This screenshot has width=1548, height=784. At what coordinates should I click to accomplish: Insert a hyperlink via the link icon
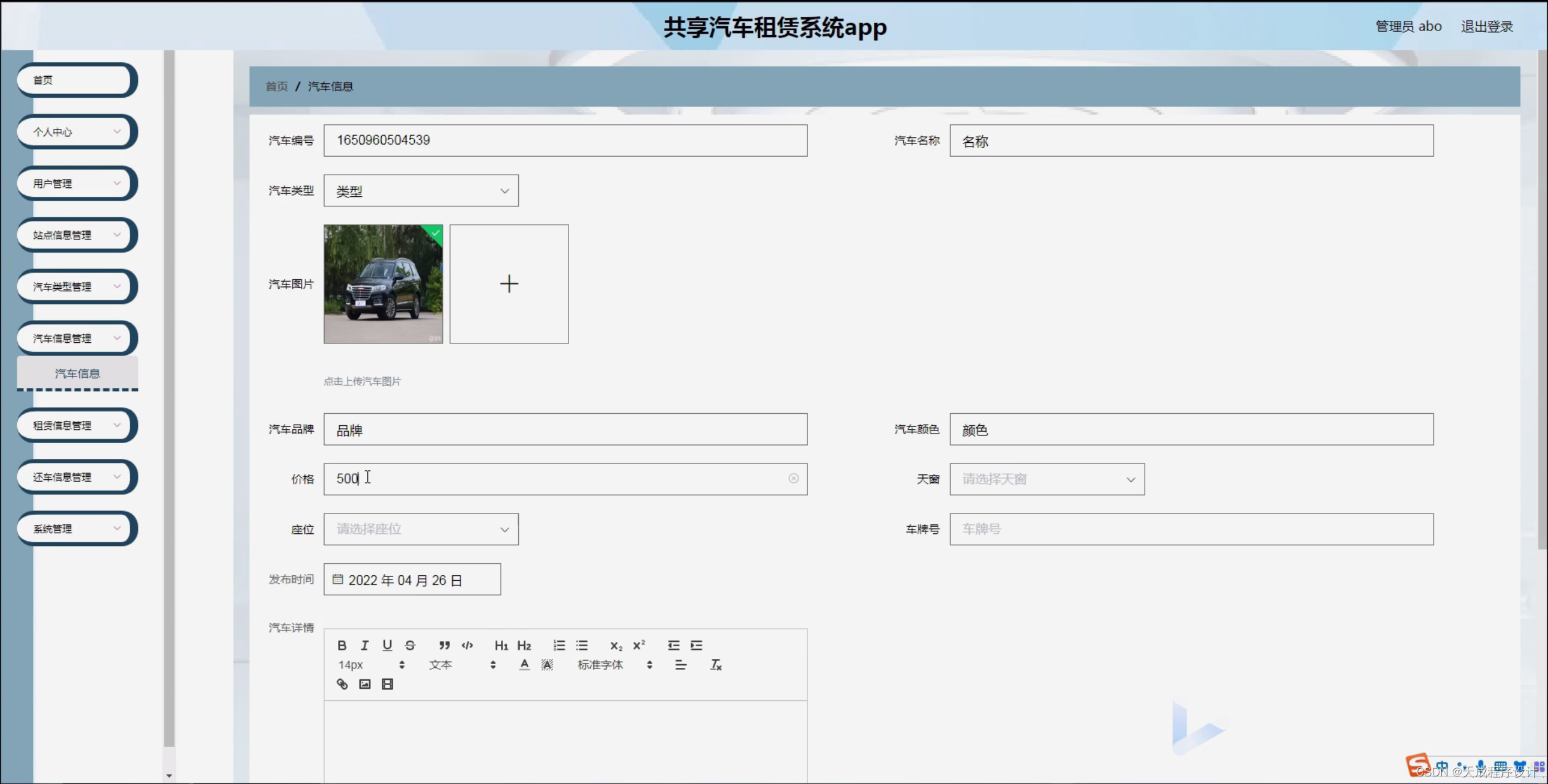342,684
